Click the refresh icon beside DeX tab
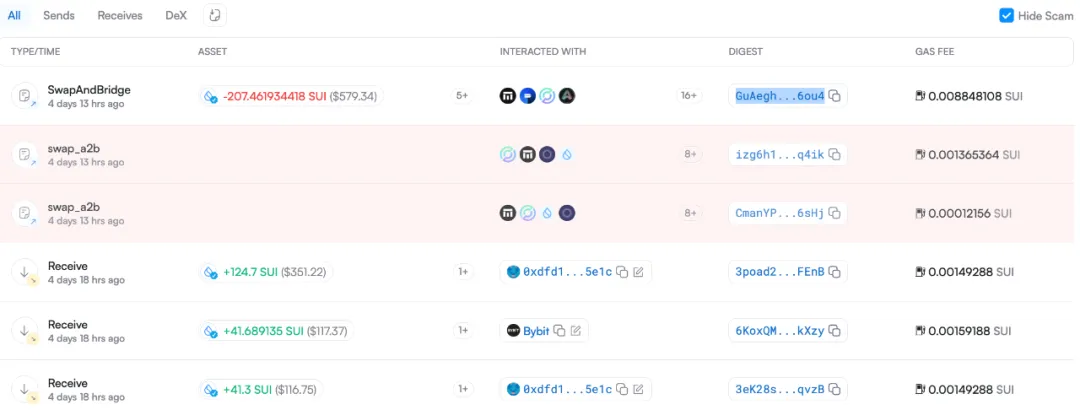The width and height of the screenshot is (1080, 410). [x=215, y=16]
